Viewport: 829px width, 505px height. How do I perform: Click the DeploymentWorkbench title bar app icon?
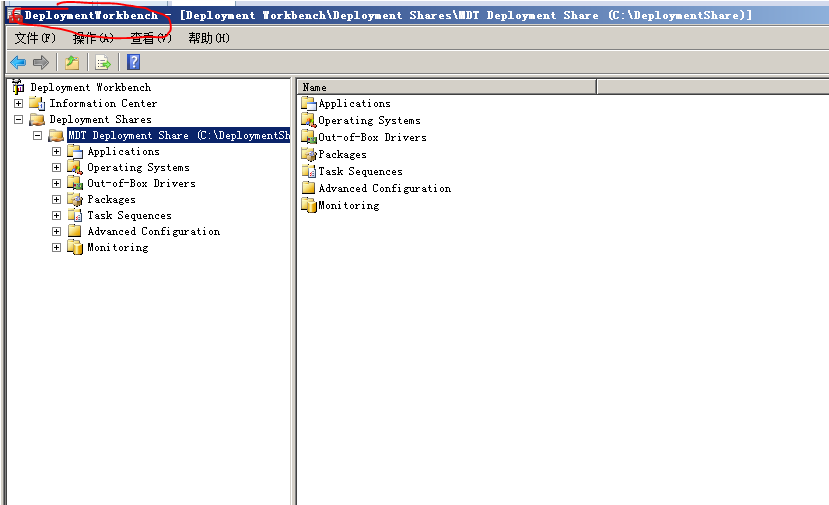(15, 15)
